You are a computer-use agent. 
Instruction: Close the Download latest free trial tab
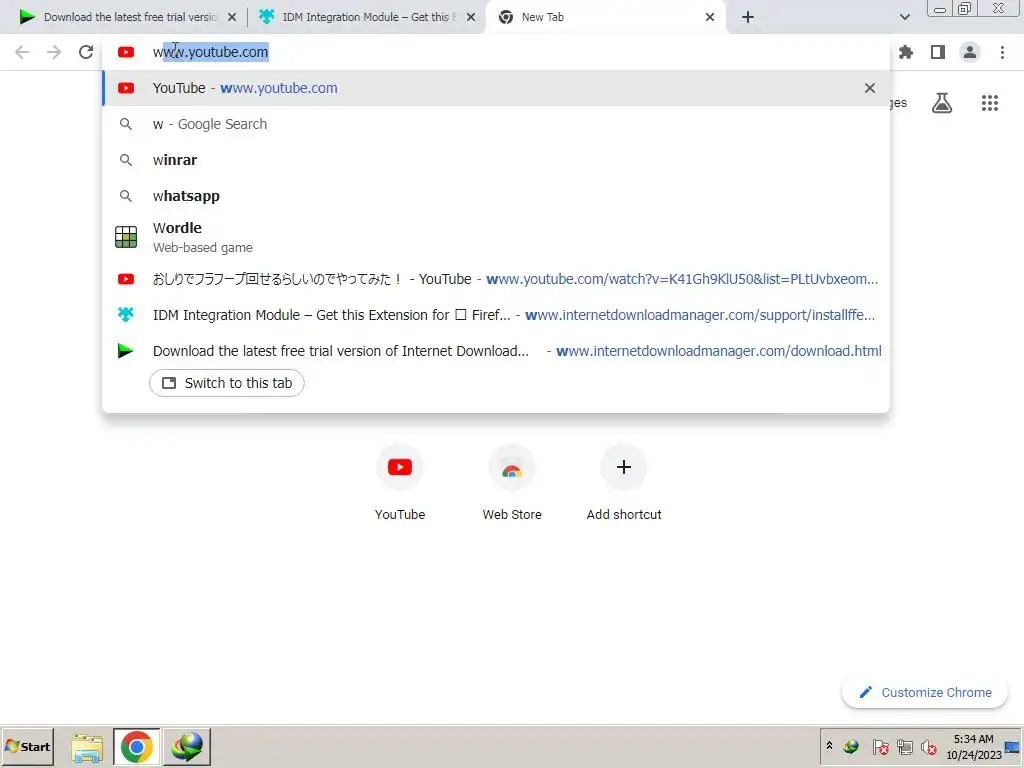pos(232,18)
